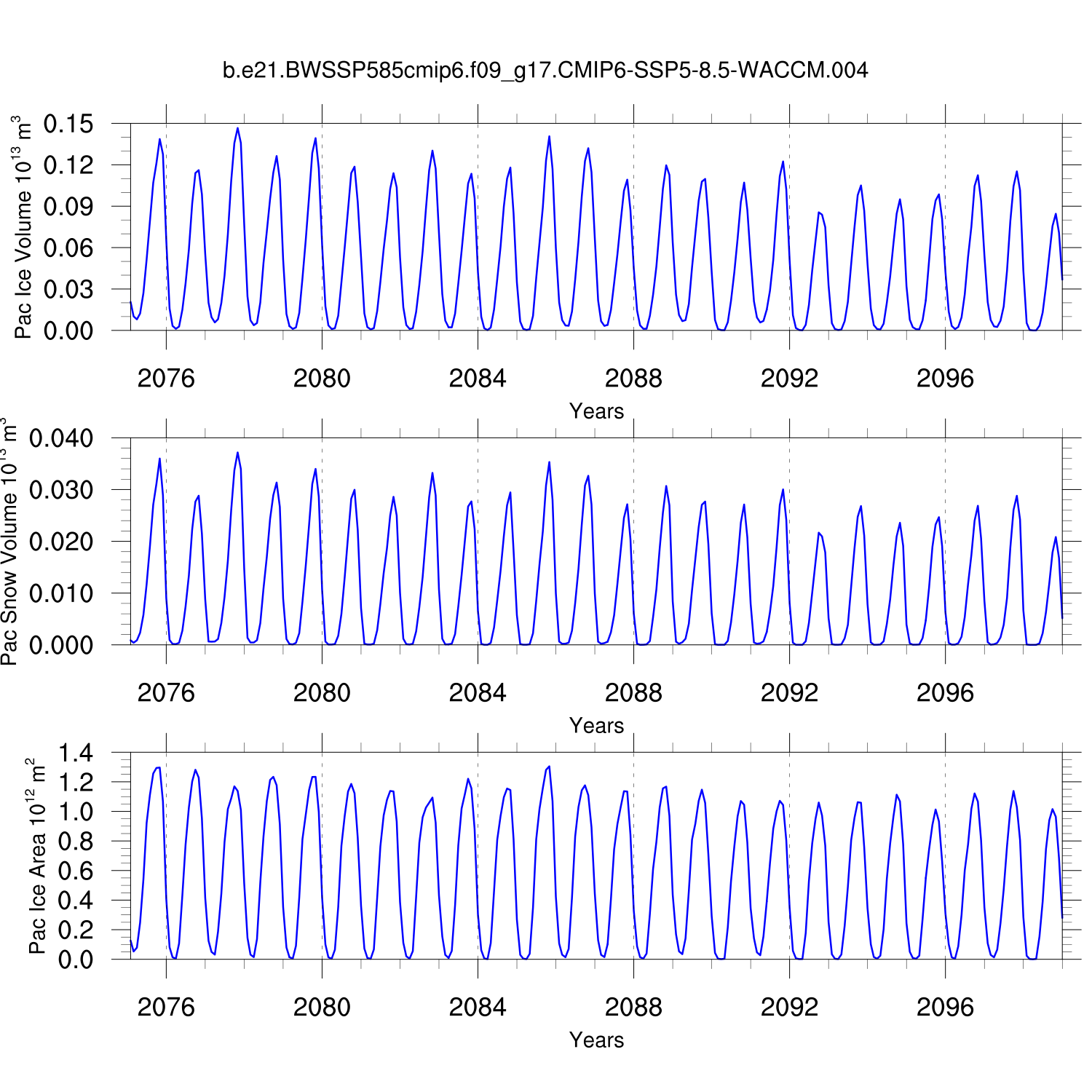
Task: Select the 2088 tick label in the bottom panel
Action: 633,1008
